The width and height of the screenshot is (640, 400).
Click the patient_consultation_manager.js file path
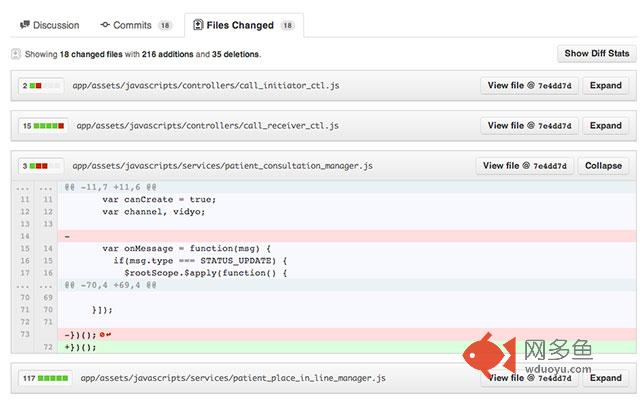222,166
